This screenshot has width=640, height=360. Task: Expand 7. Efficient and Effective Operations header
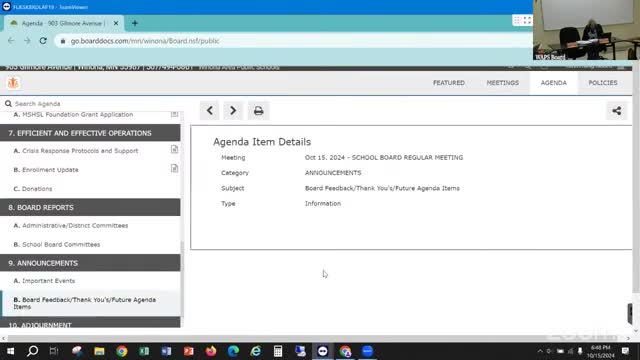tap(90, 133)
